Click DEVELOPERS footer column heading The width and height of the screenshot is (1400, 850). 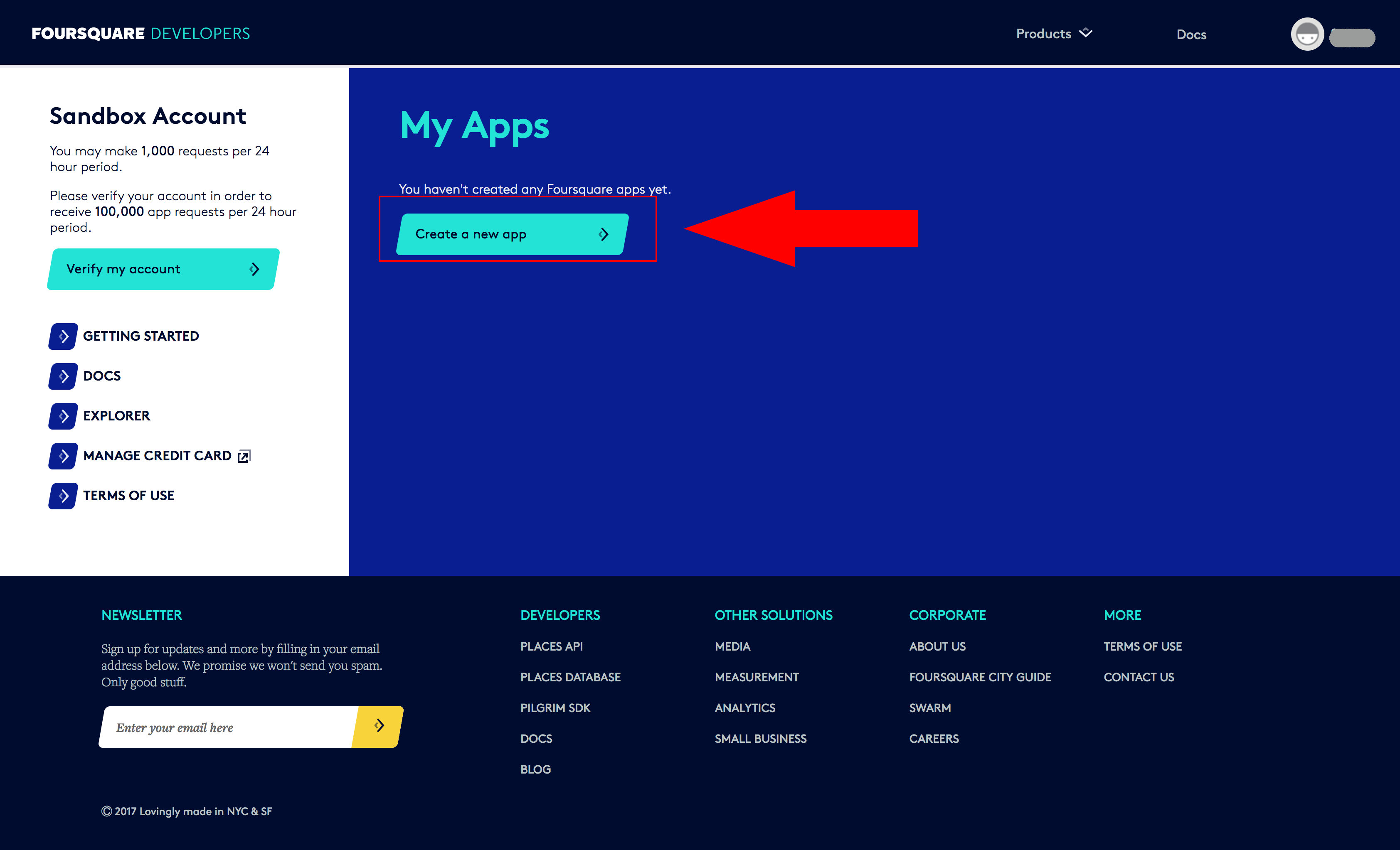560,615
